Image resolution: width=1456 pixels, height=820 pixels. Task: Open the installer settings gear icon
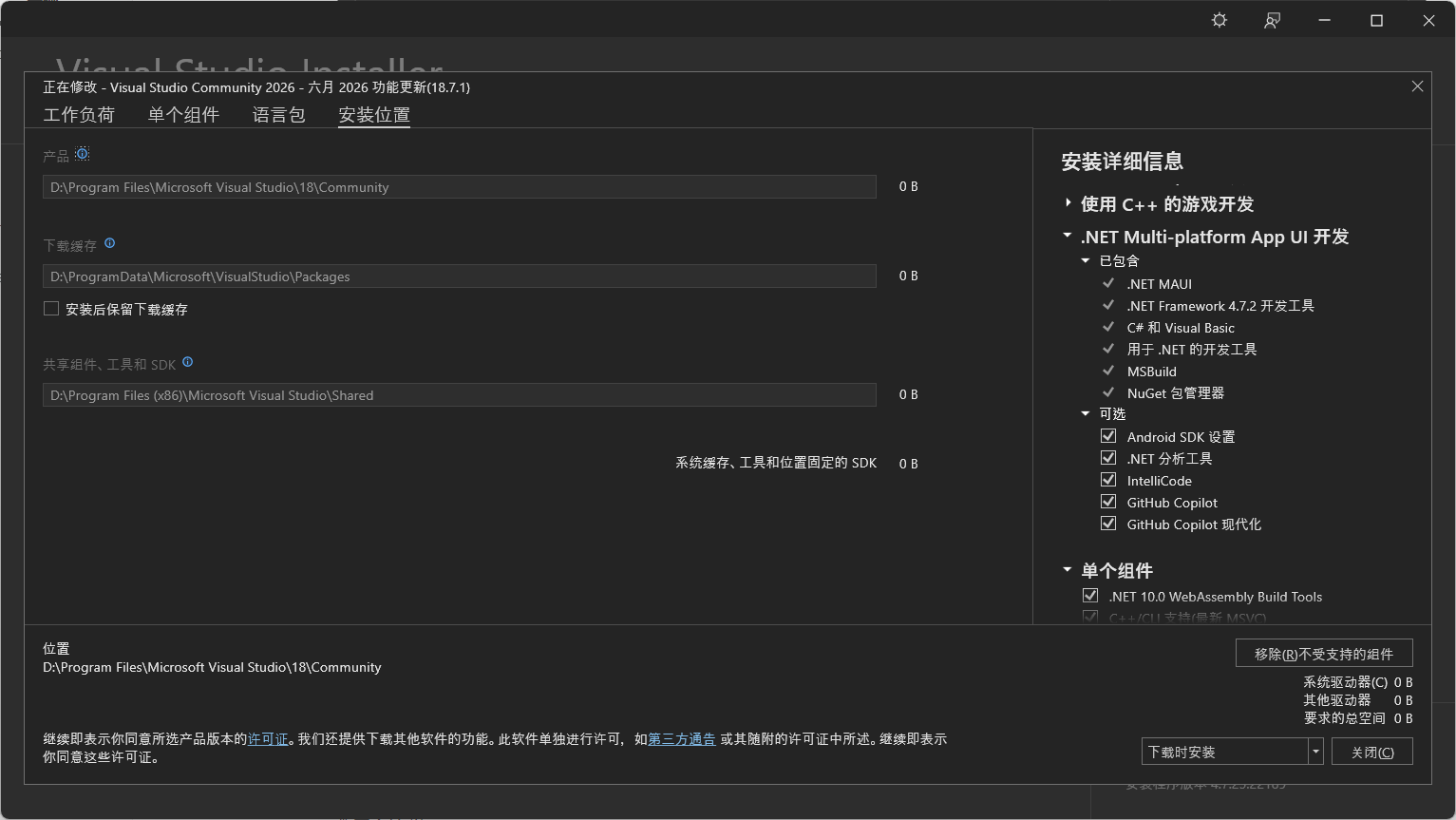pyautogui.click(x=1220, y=20)
